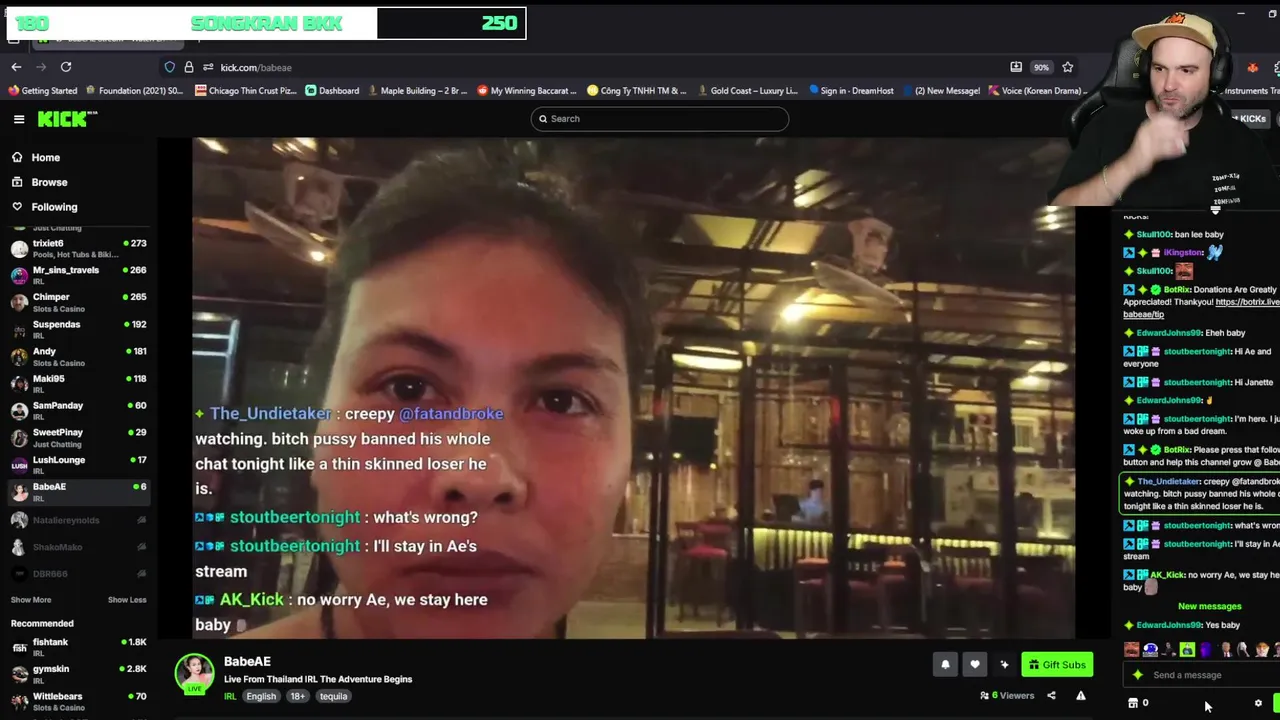This screenshot has height=720, width=1280.
Task: Open the (2) New Message bookmark
Action: [940, 91]
